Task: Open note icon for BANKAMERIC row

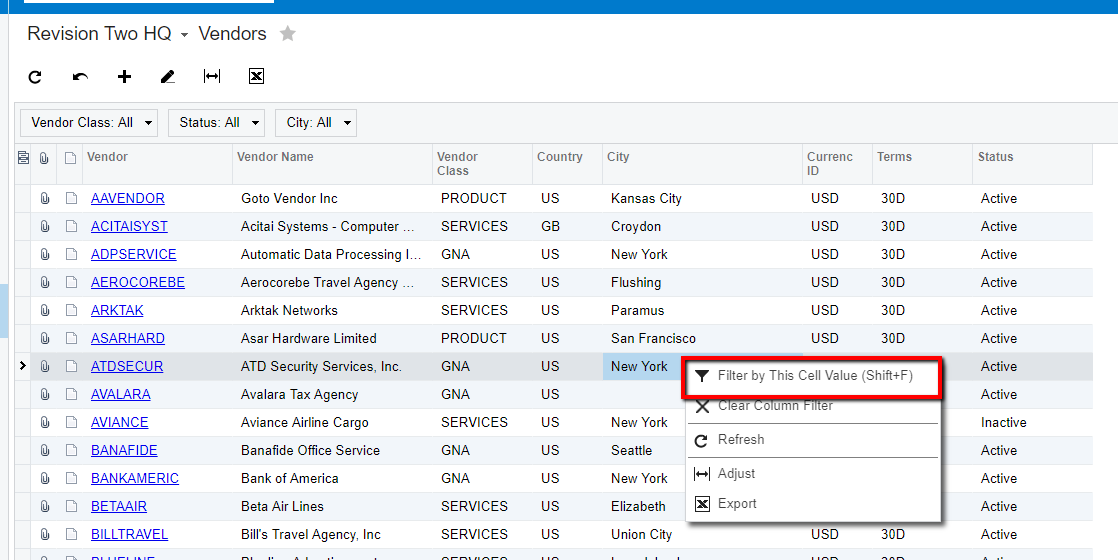Action: point(71,479)
